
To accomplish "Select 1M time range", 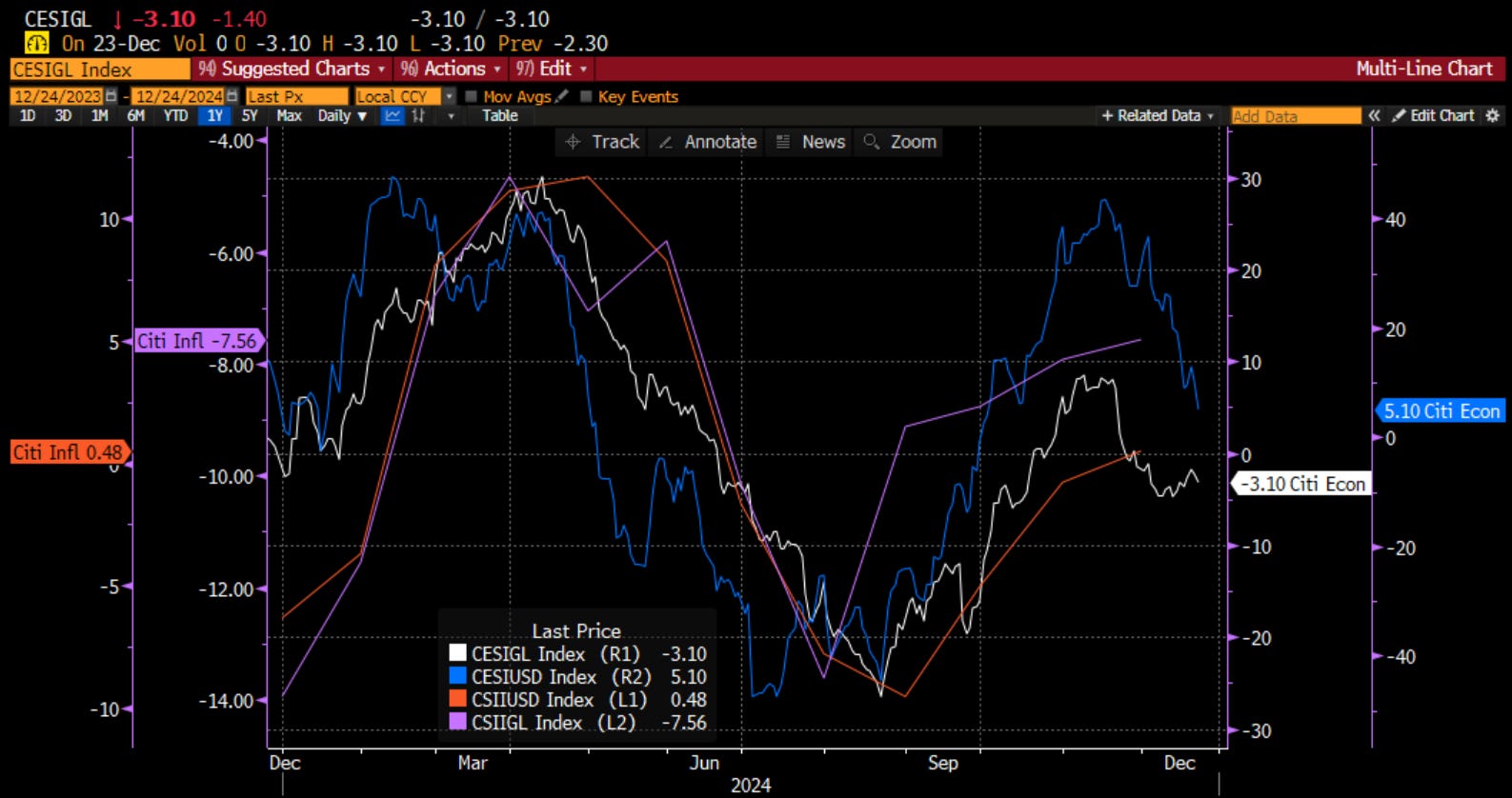I will 99,115.
